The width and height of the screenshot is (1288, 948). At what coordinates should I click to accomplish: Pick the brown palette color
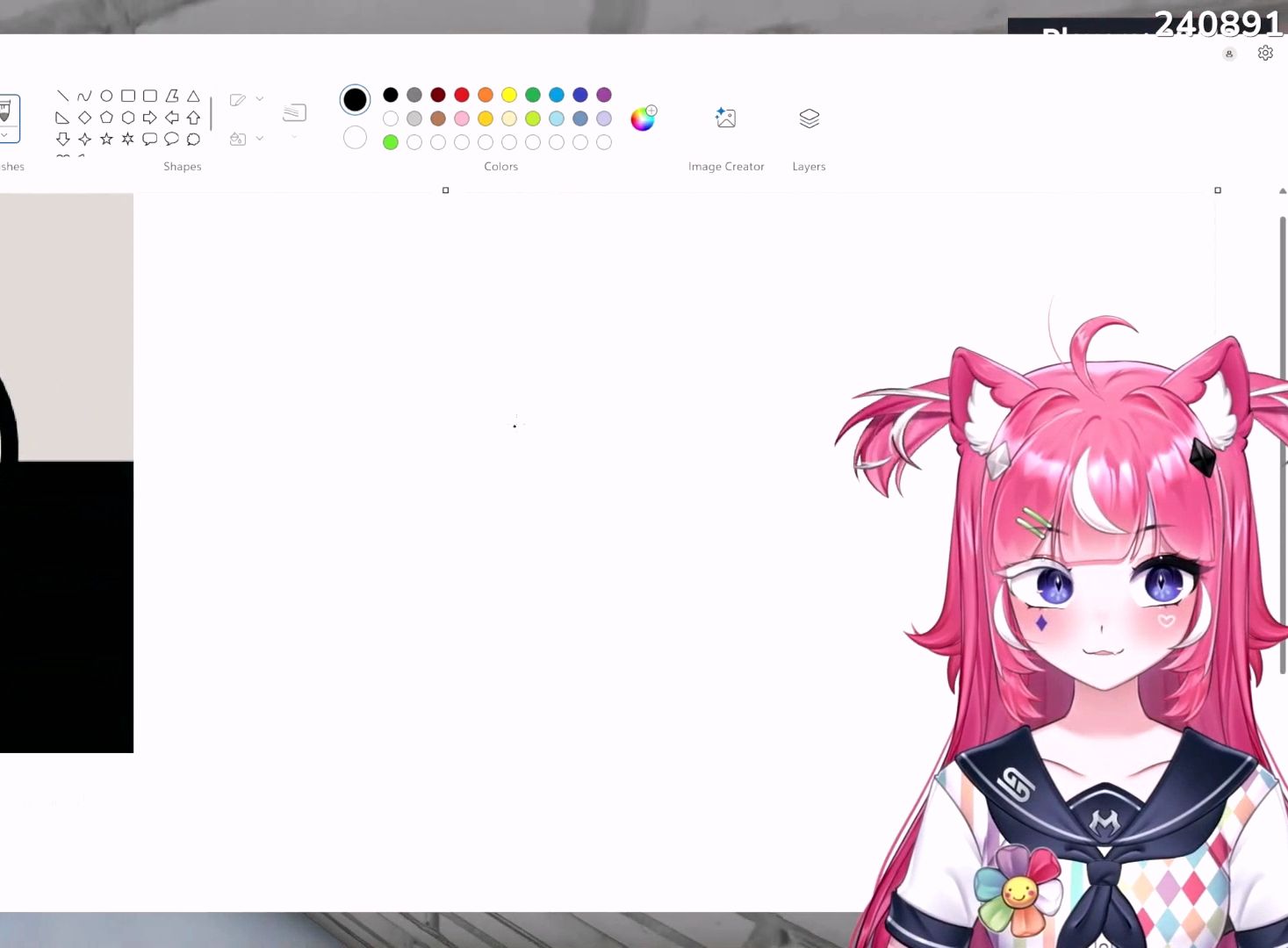[438, 118]
